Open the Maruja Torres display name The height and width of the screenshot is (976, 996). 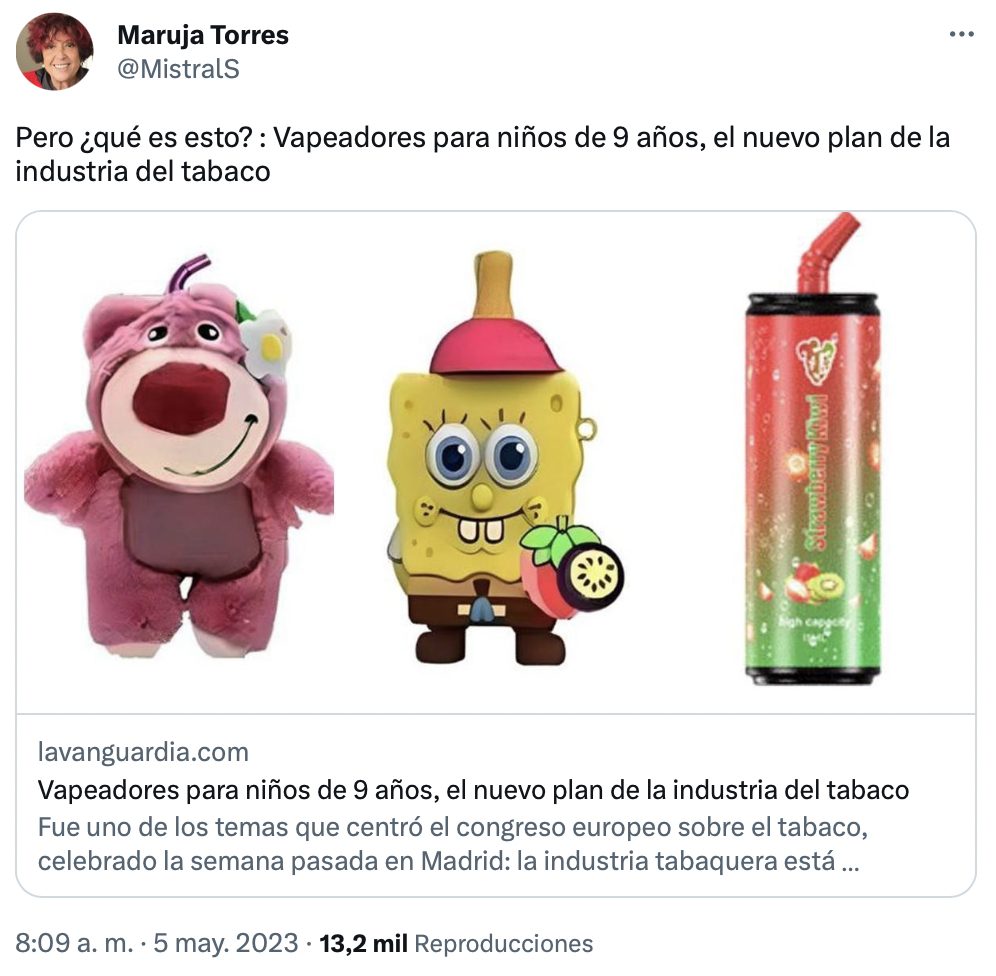coord(203,35)
